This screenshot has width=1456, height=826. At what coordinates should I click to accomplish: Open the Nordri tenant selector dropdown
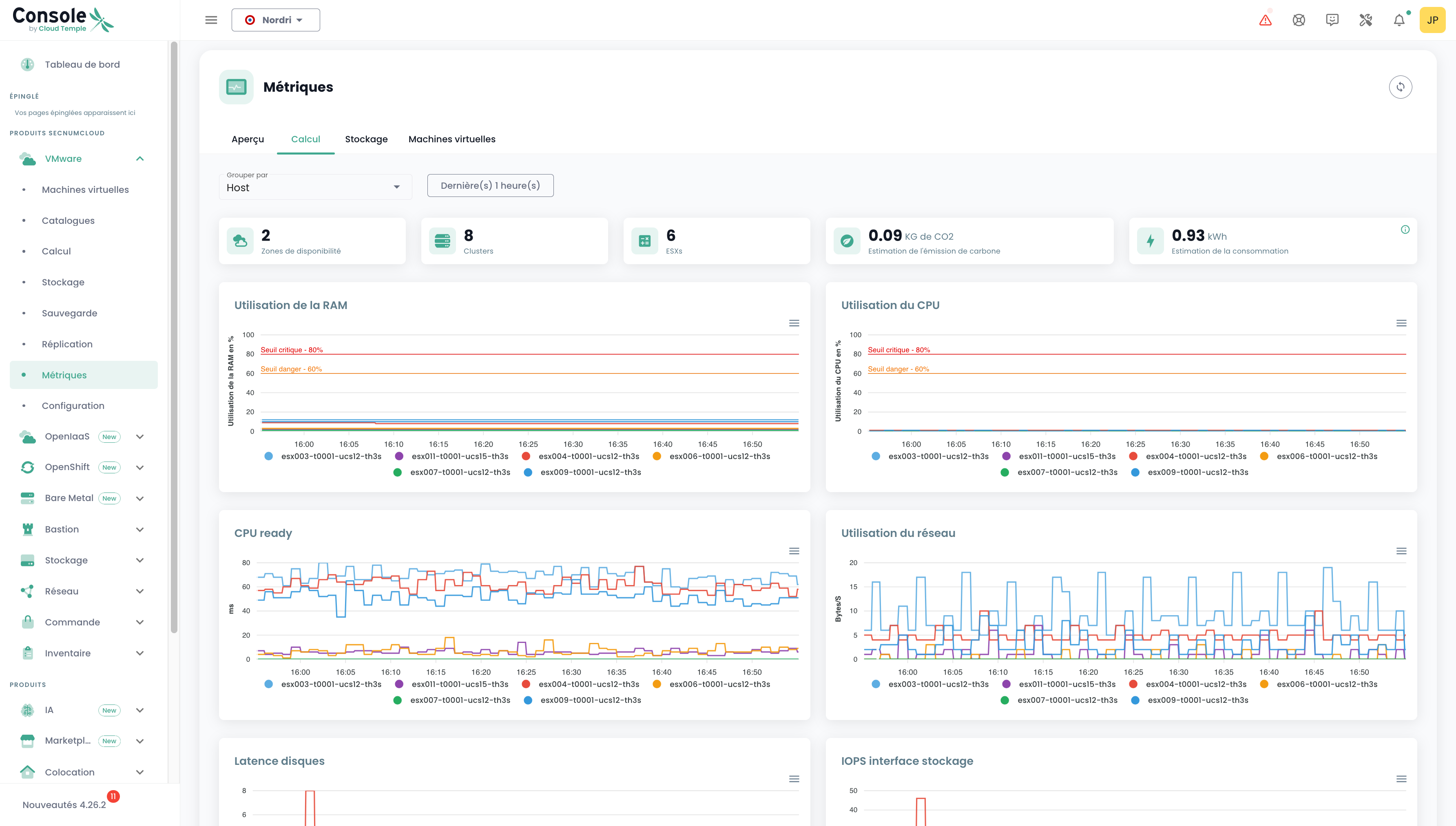tap(275, 20)
